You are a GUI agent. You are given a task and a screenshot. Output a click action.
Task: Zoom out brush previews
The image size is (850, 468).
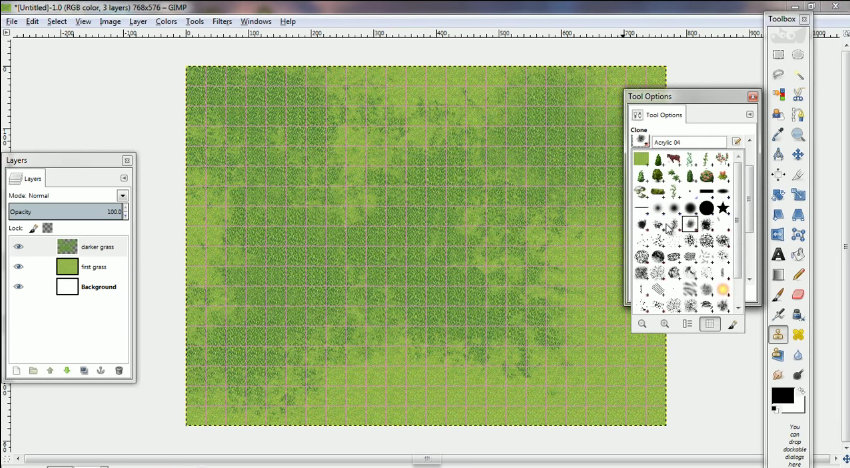tap(642, 324)
